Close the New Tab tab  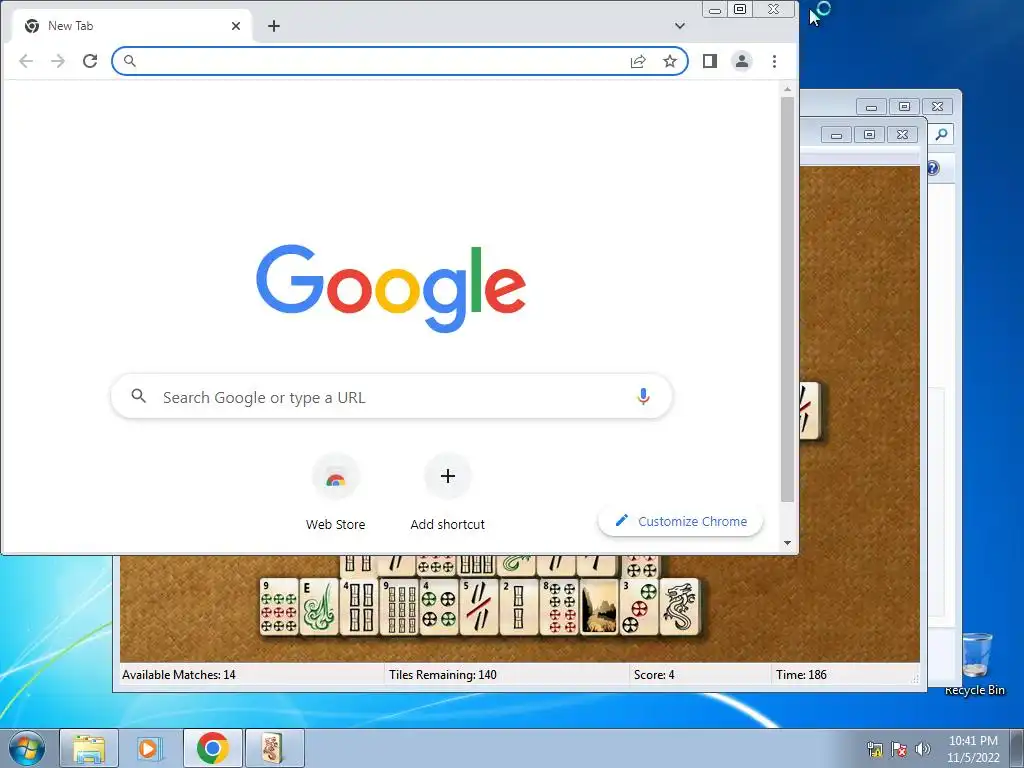236,26
